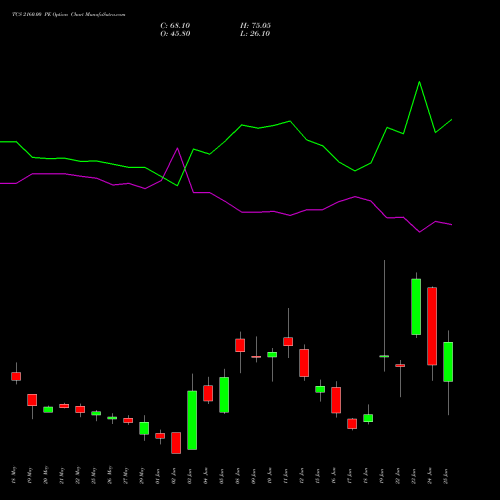Click the 21 May date label
Screen dimensions: 500x500
[62, 476]
